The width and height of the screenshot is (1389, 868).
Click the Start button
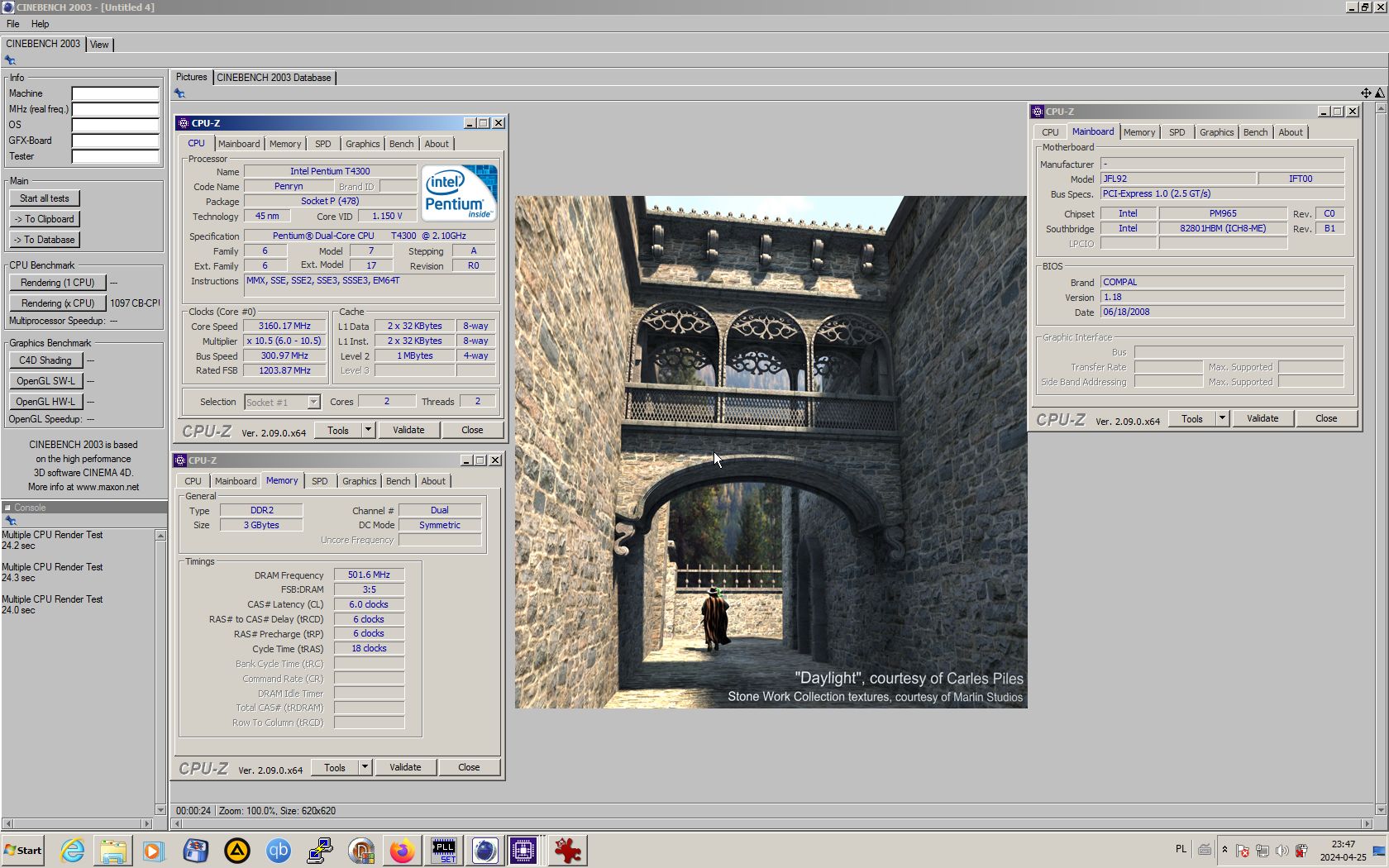point(23,850)
